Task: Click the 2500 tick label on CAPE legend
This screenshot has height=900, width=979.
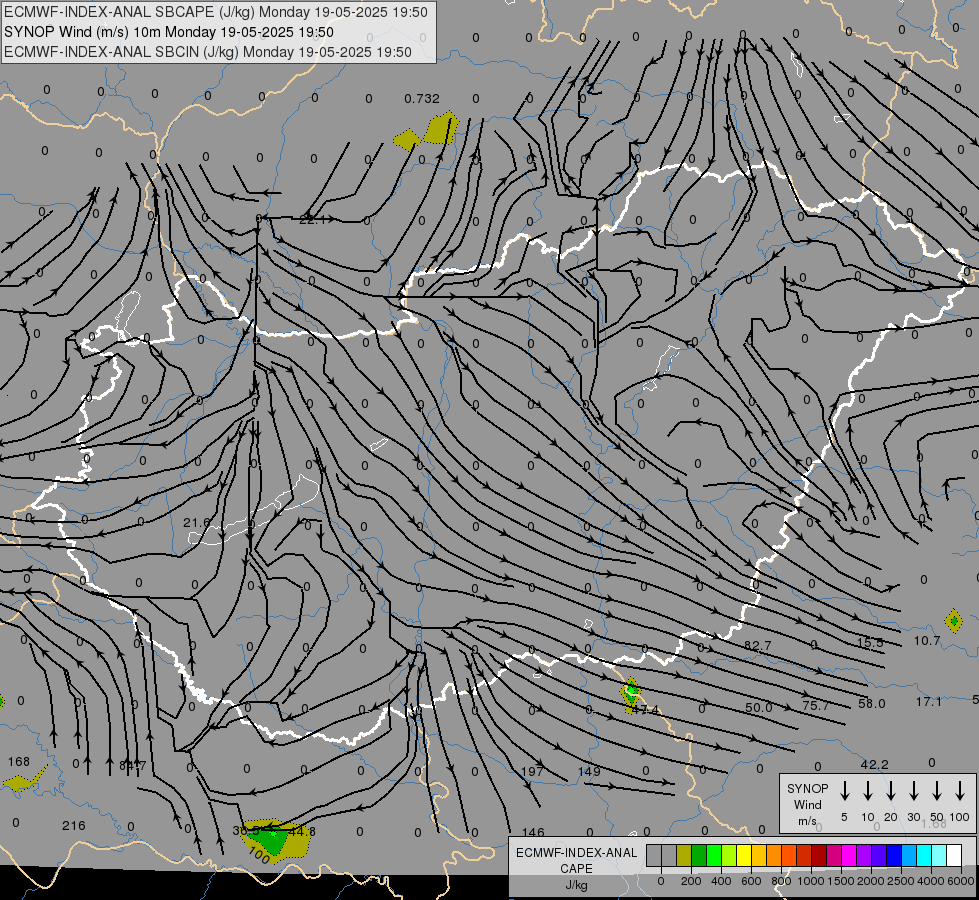Action: [x=900, y=881]
